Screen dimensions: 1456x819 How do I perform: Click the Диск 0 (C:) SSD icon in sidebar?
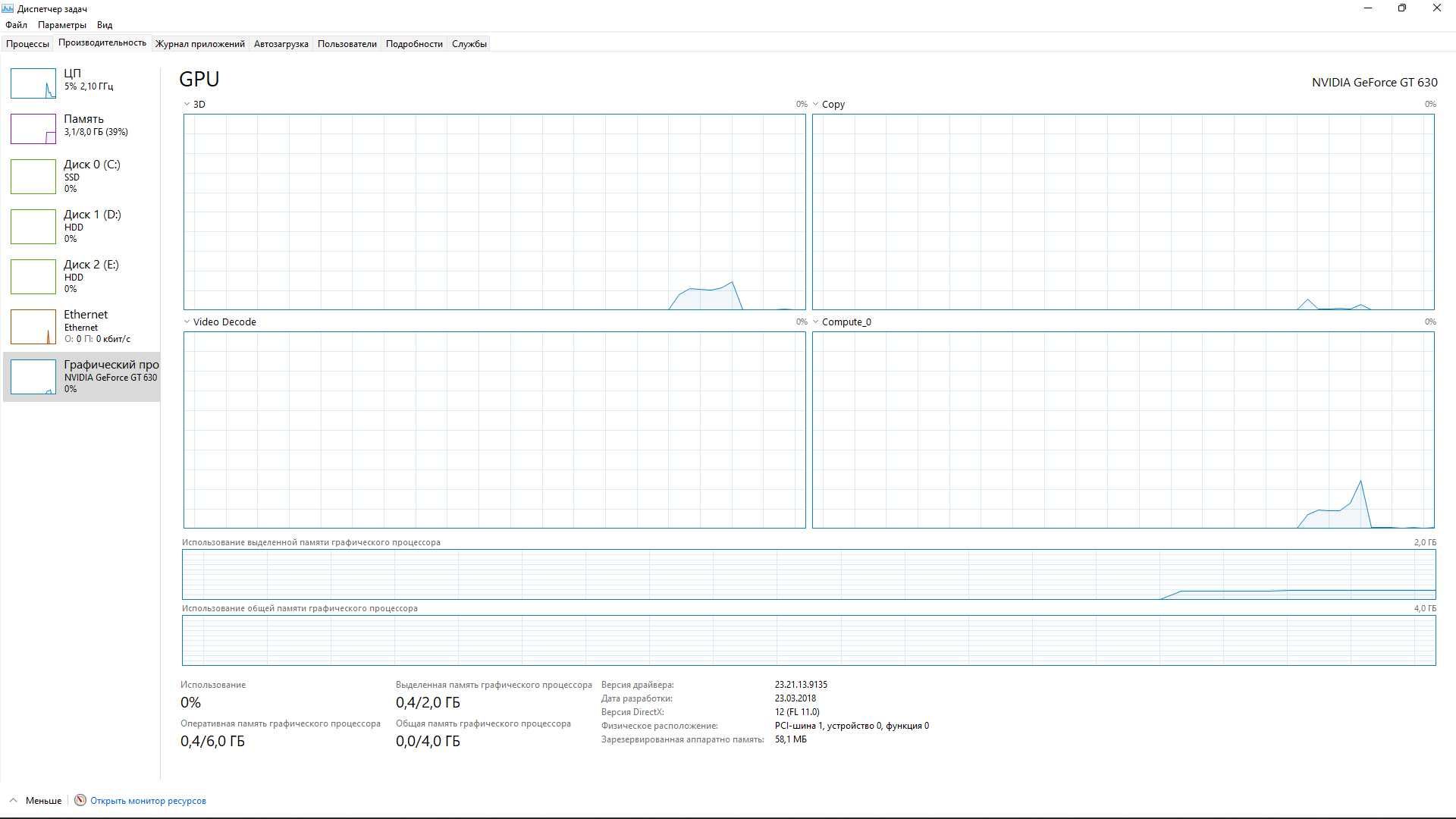[33, 177]
